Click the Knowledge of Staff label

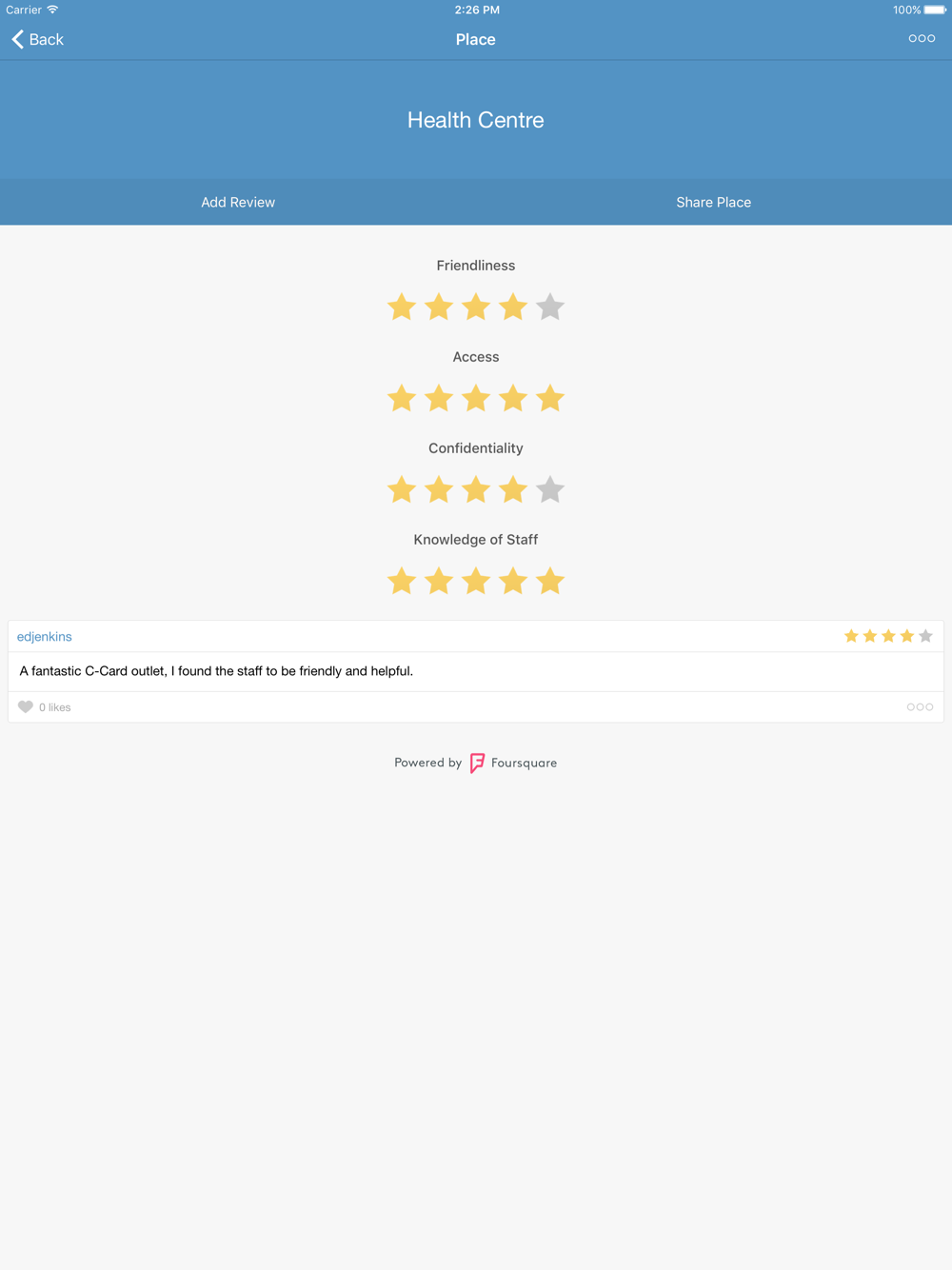click(x=476, y=540)
